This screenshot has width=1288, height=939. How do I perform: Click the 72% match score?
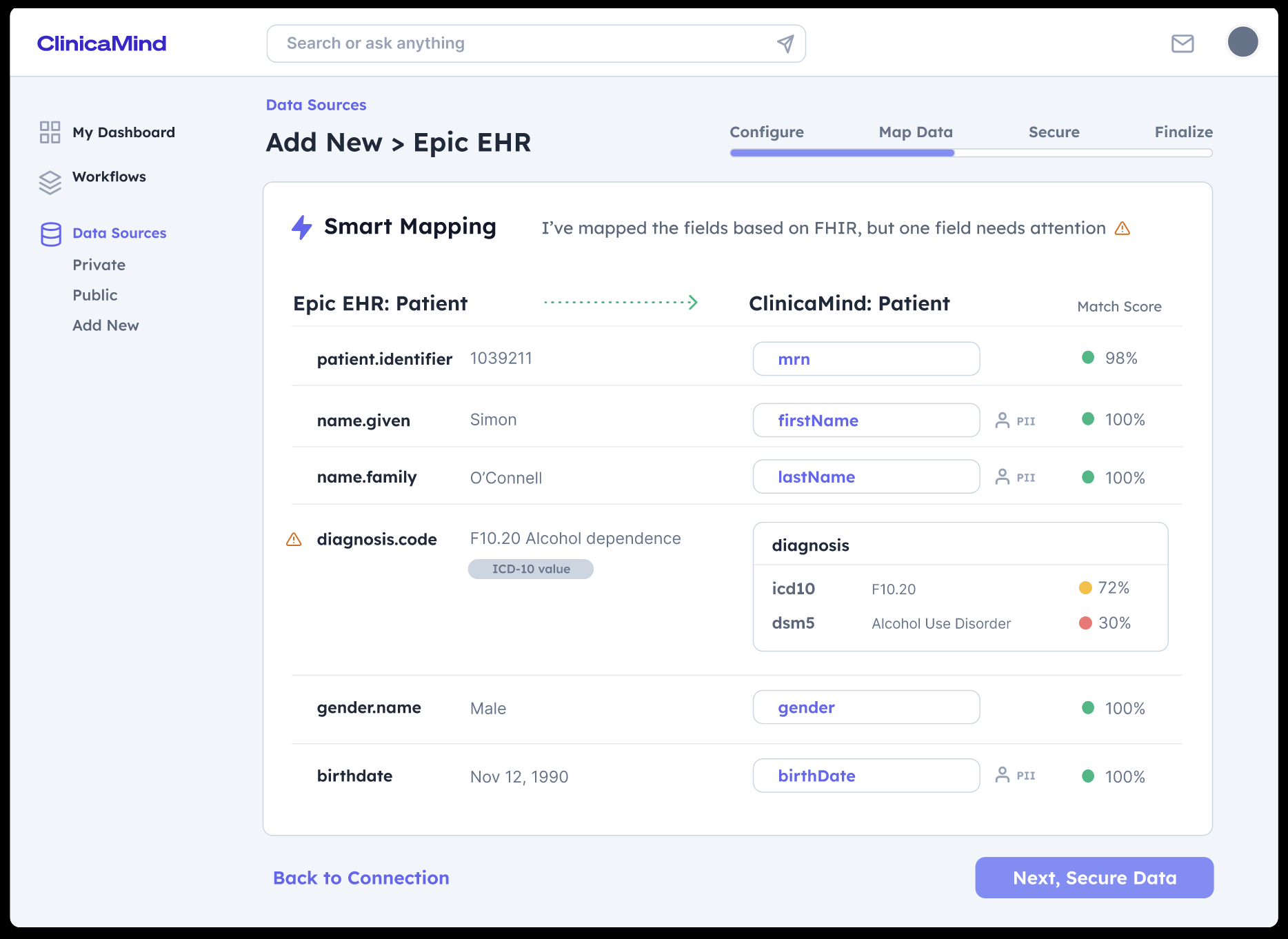pyautogui.click(x=1114, y=587)
